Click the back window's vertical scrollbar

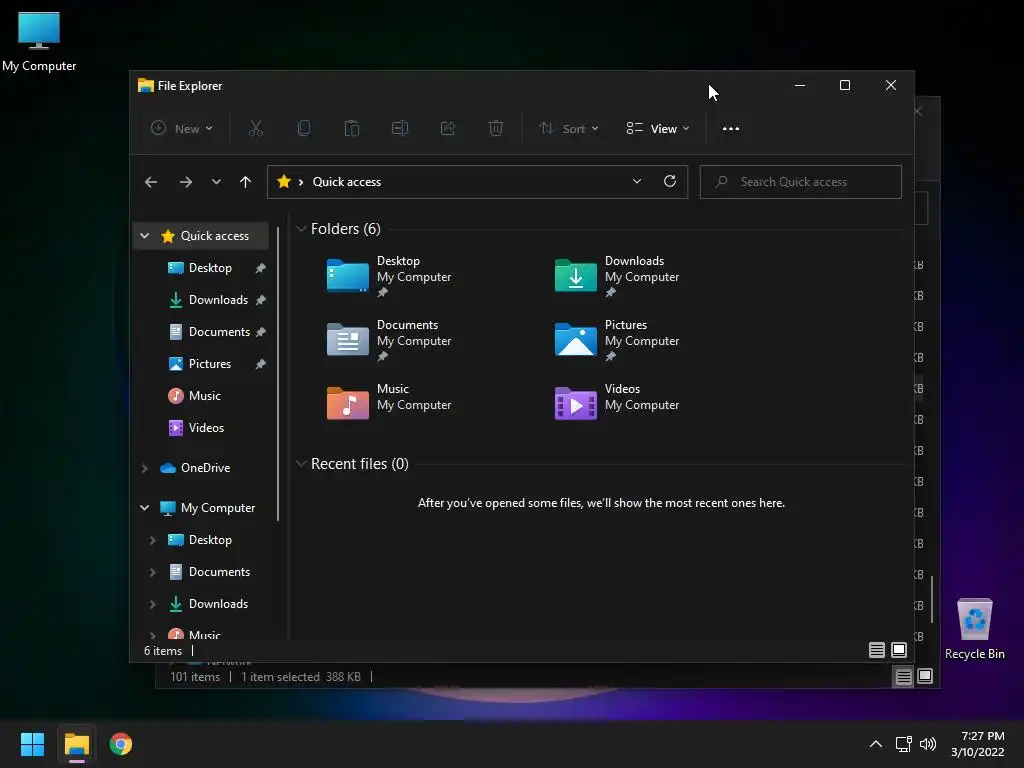[x=932, y=600]
